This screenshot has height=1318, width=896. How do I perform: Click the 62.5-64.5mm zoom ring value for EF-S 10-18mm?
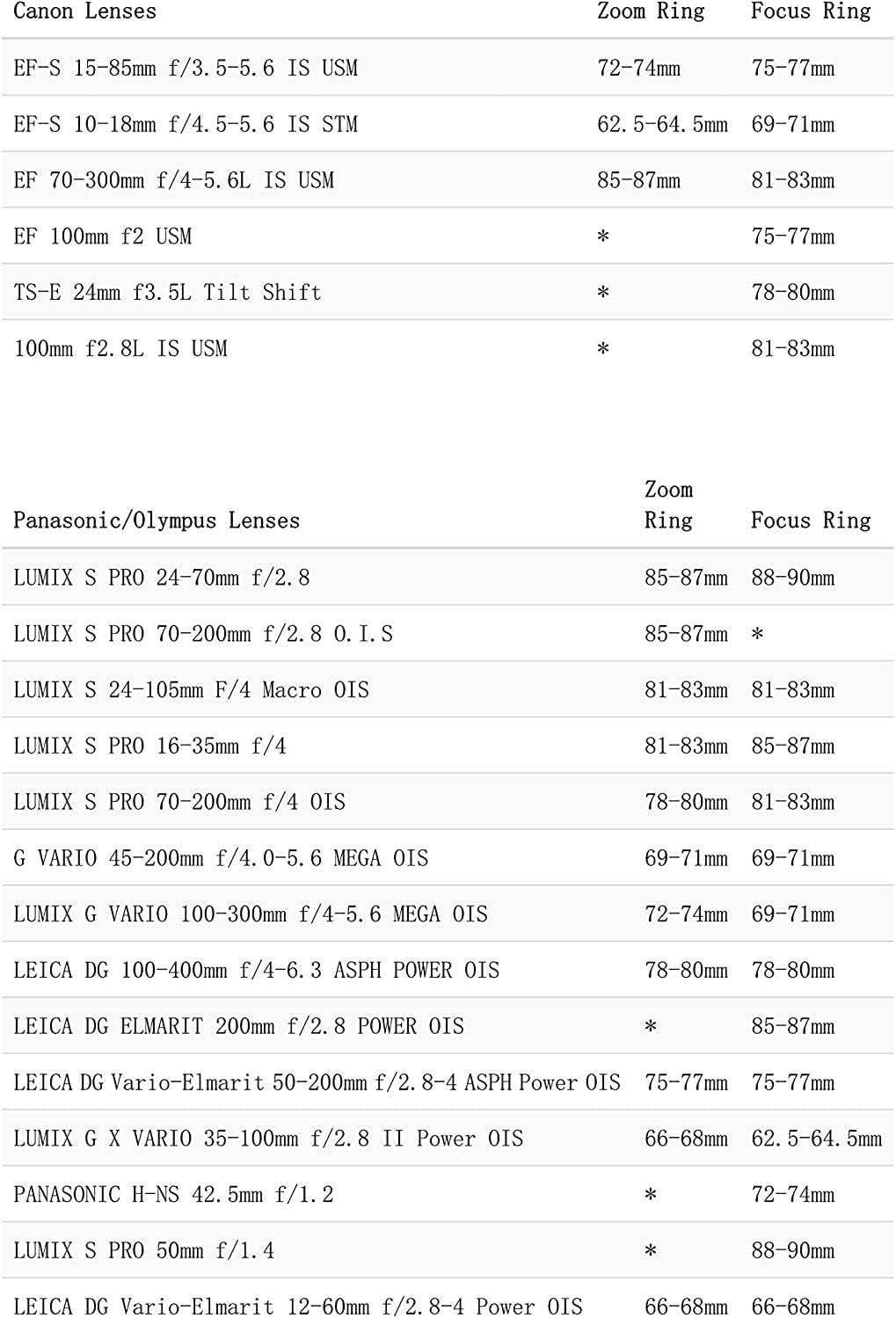[662, 125]
